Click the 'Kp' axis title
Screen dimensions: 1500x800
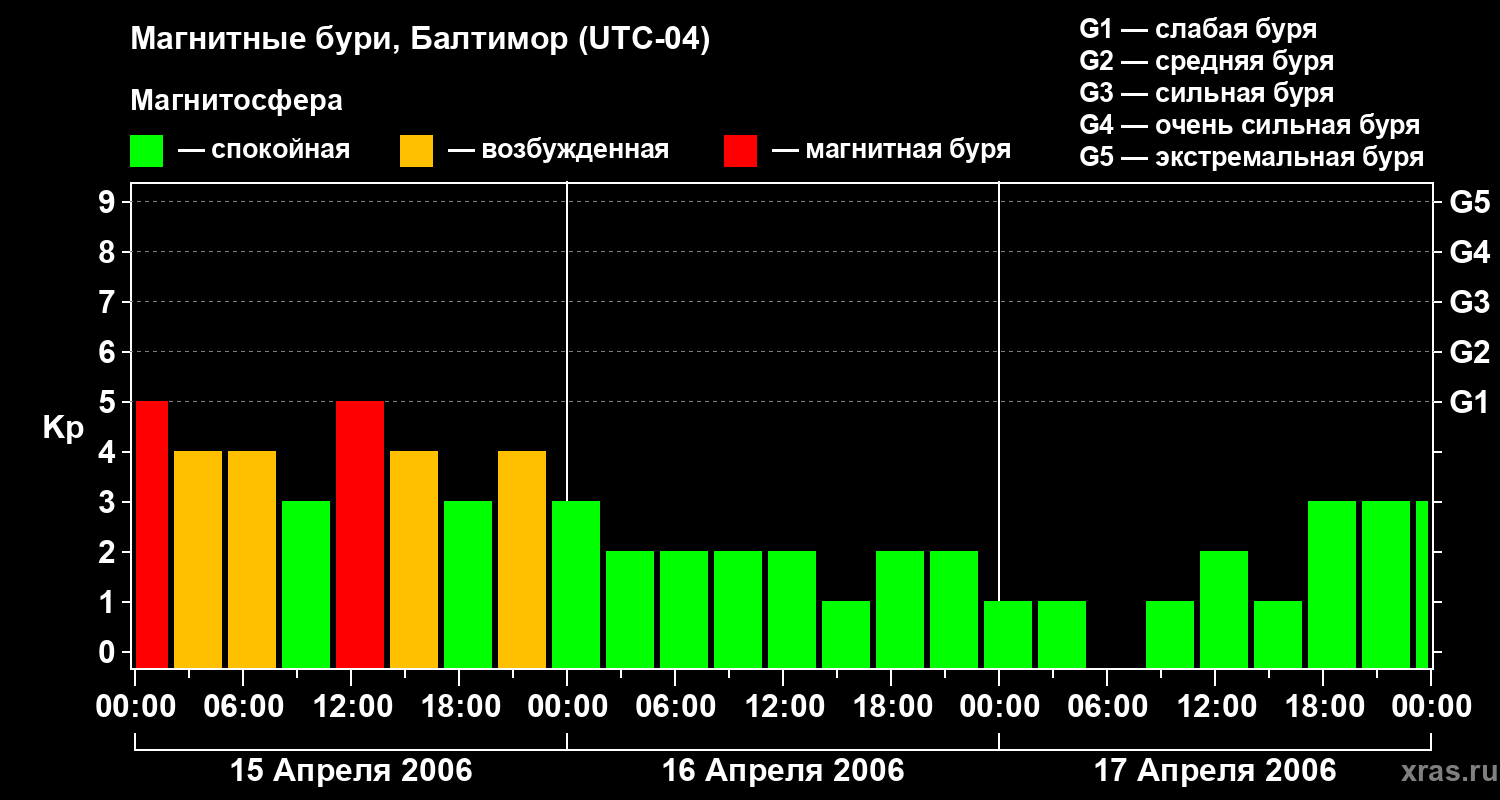(62, 427)
